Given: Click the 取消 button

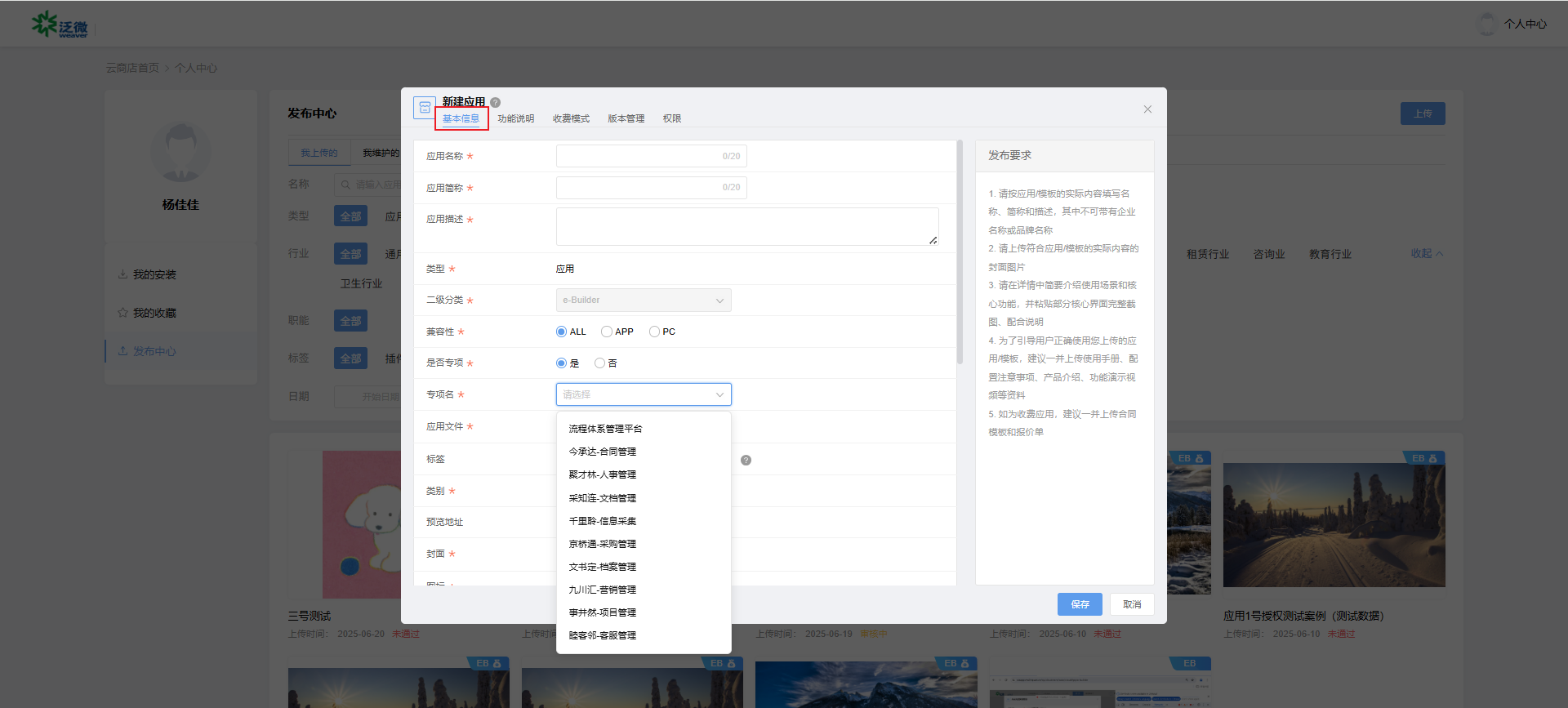Looking at the screenshot, I should point(1132,604).
